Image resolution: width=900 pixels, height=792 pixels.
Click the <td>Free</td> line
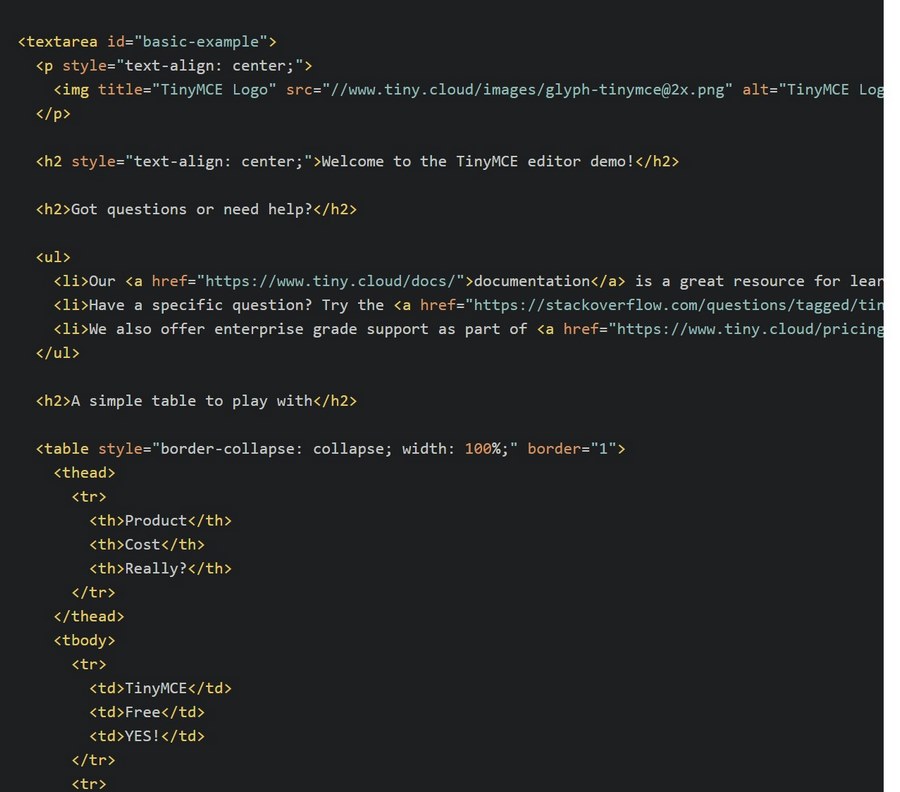pyautogui.click(x=147, y=712)
